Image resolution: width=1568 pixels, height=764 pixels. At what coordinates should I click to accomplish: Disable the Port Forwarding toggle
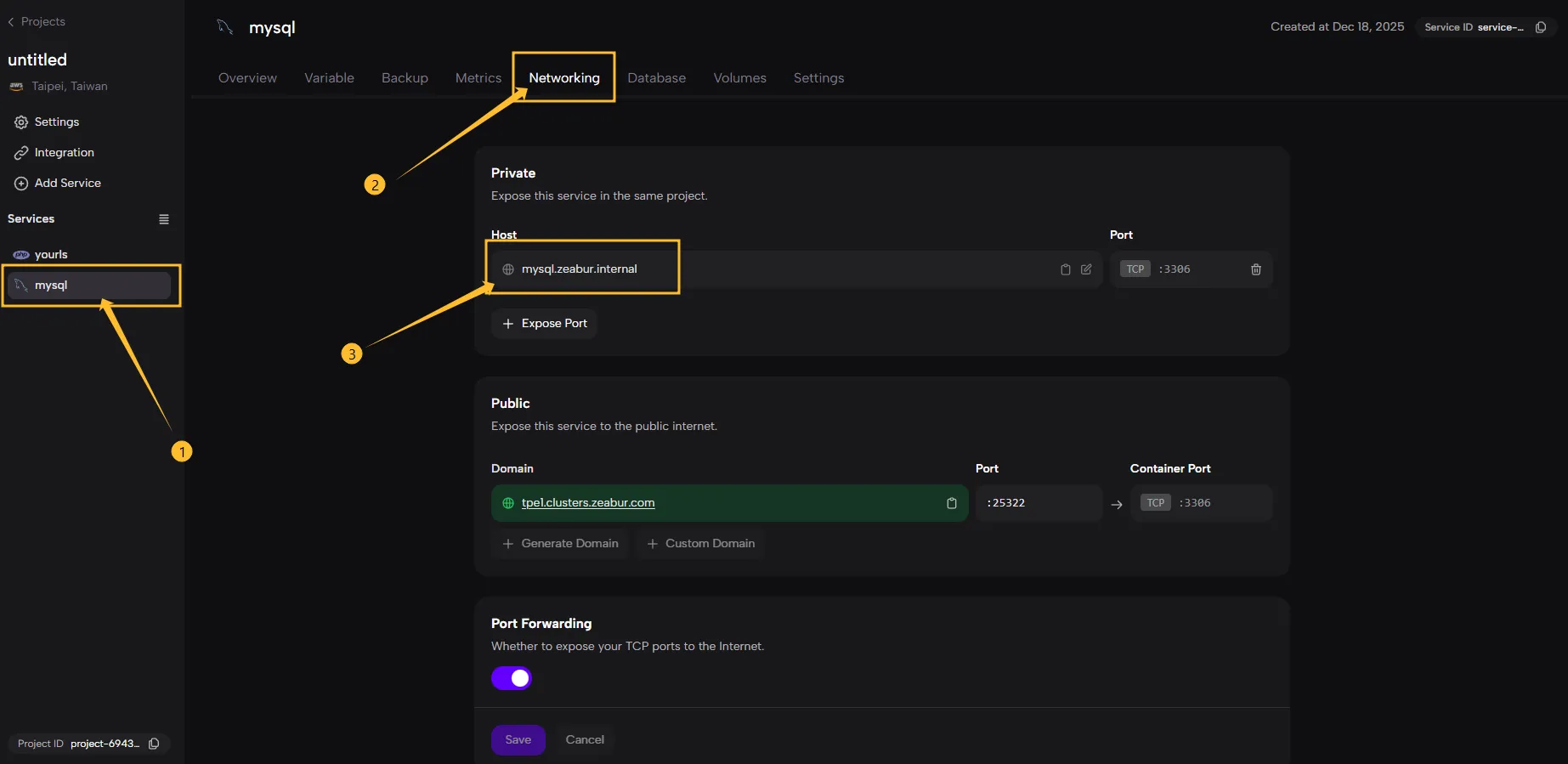(512, 678)
